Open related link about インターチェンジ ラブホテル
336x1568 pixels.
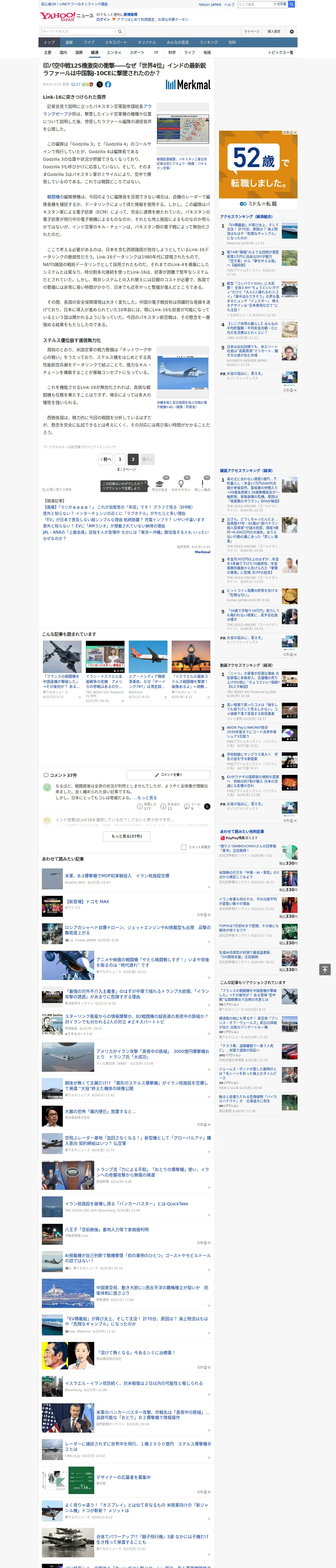coord(114,513)
